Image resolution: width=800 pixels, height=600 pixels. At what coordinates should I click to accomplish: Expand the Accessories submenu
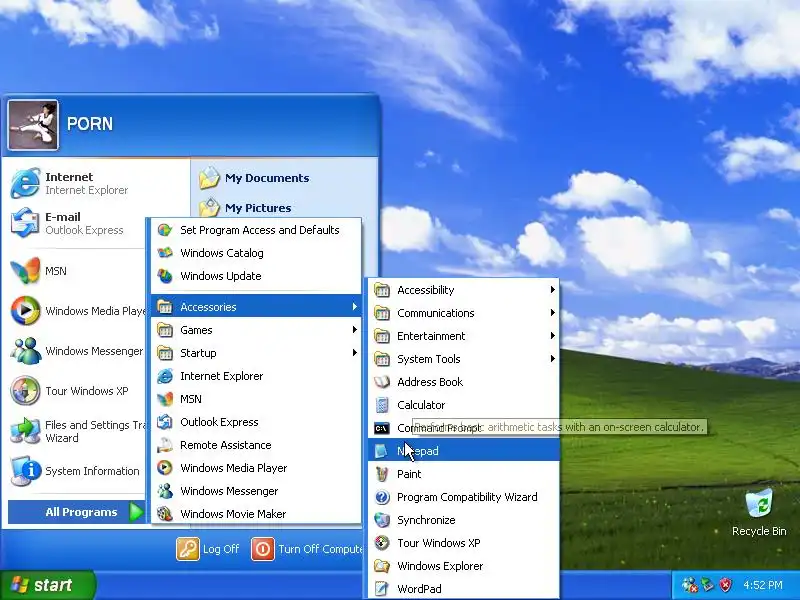tap(256, 307)
